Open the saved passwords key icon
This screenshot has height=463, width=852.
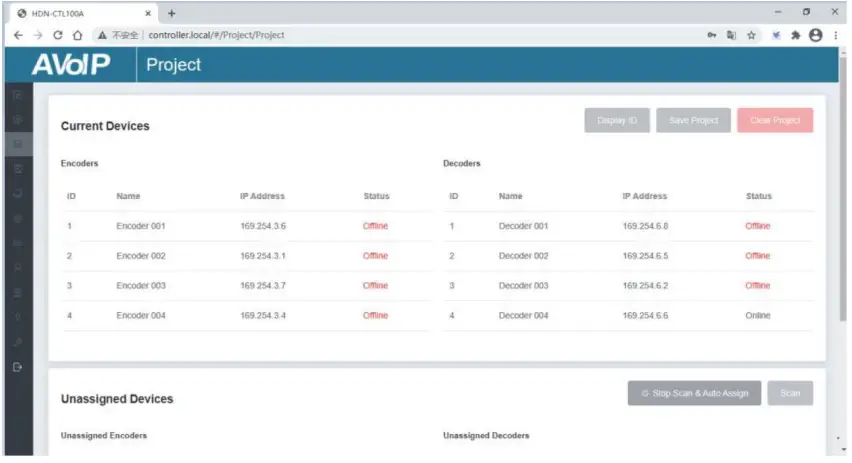[712, 35]
